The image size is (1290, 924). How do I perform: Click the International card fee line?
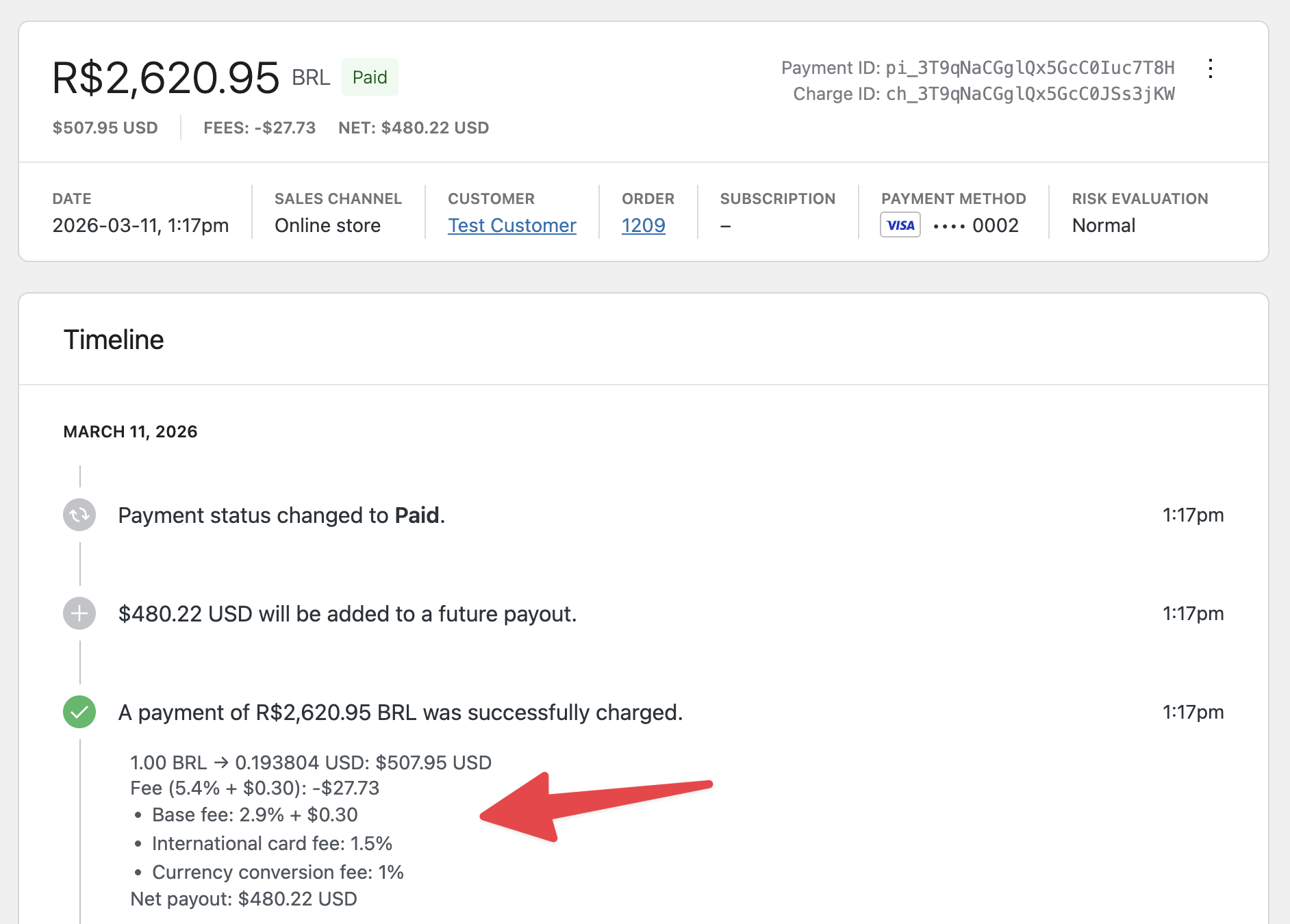(x=272, y=843)
